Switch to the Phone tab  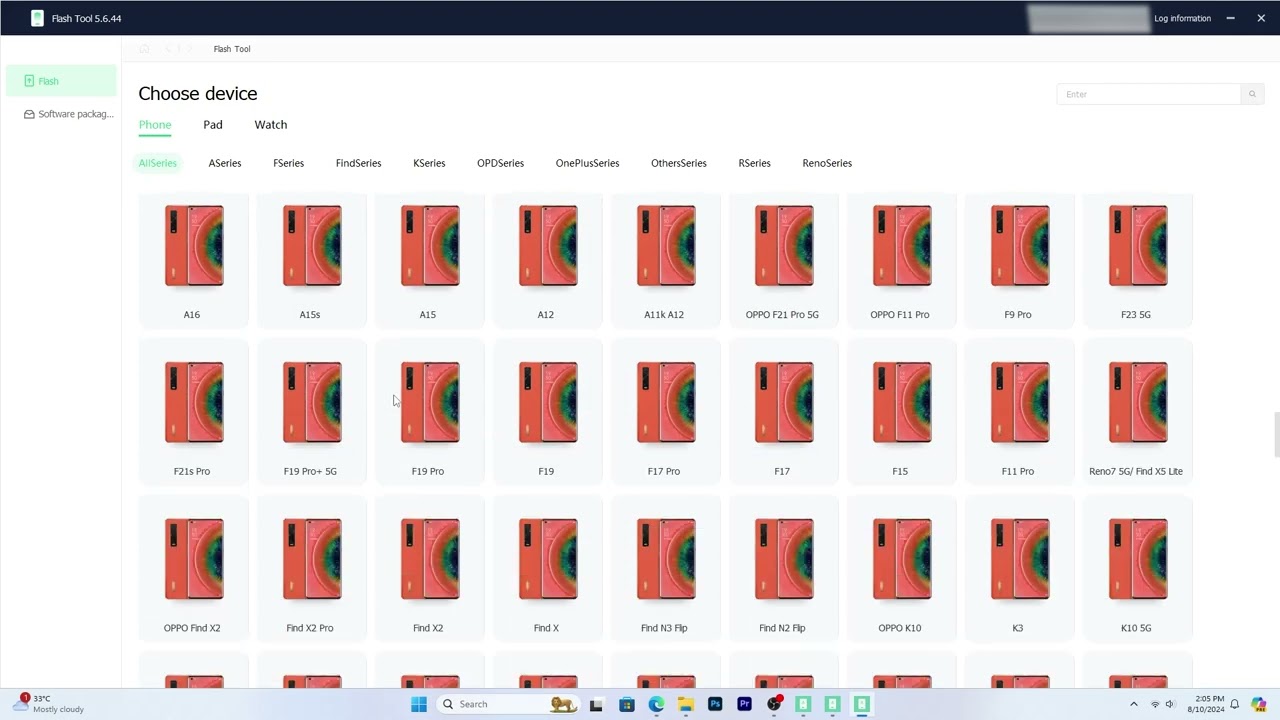point(155,125)
